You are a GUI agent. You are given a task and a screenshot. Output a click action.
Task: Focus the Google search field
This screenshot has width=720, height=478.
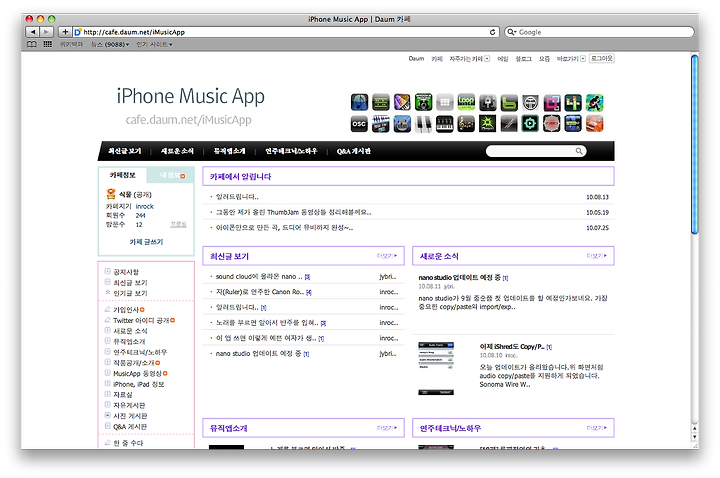[600, 32]
